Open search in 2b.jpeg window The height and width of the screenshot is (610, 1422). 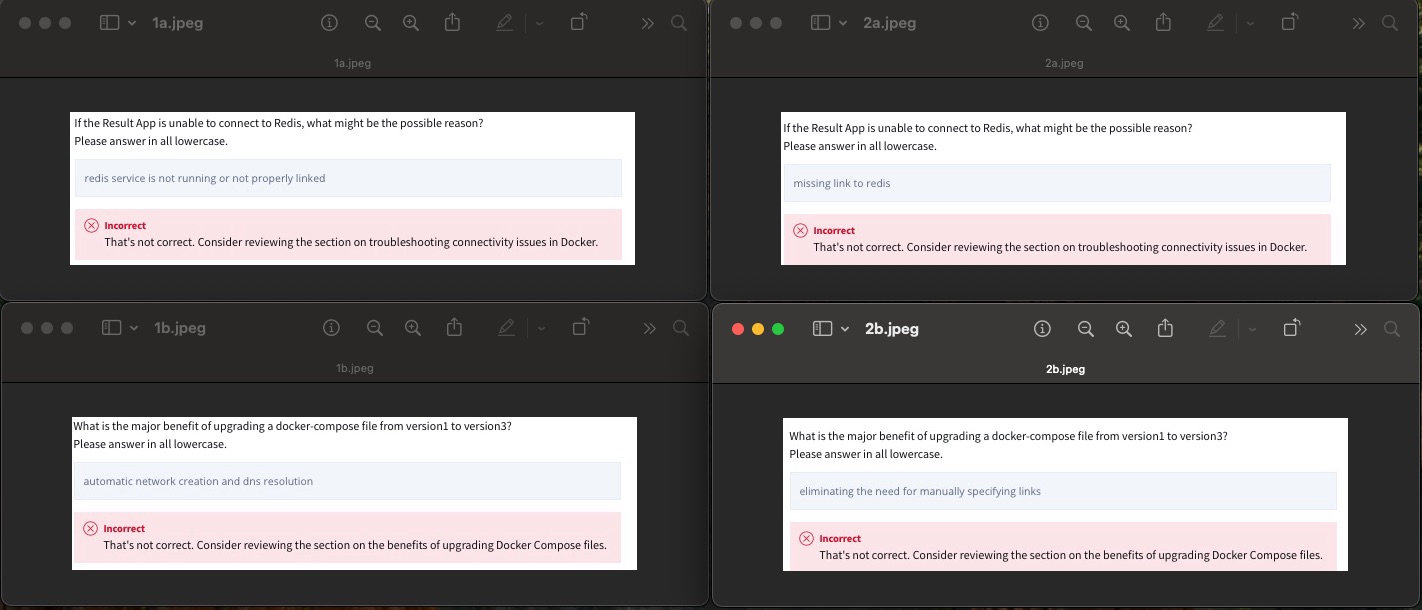[x=1392, y=329]
